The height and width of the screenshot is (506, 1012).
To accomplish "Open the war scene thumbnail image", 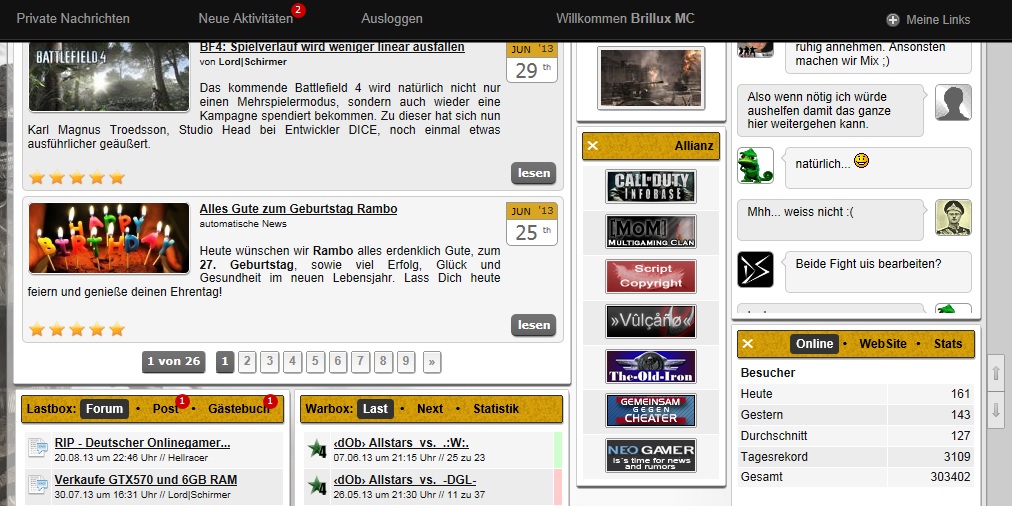I will 651,78.
